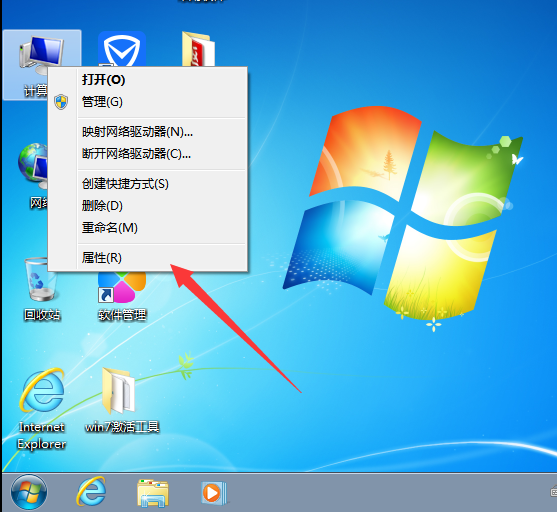Choose 管理(G) in the context menu

[147, 102]
